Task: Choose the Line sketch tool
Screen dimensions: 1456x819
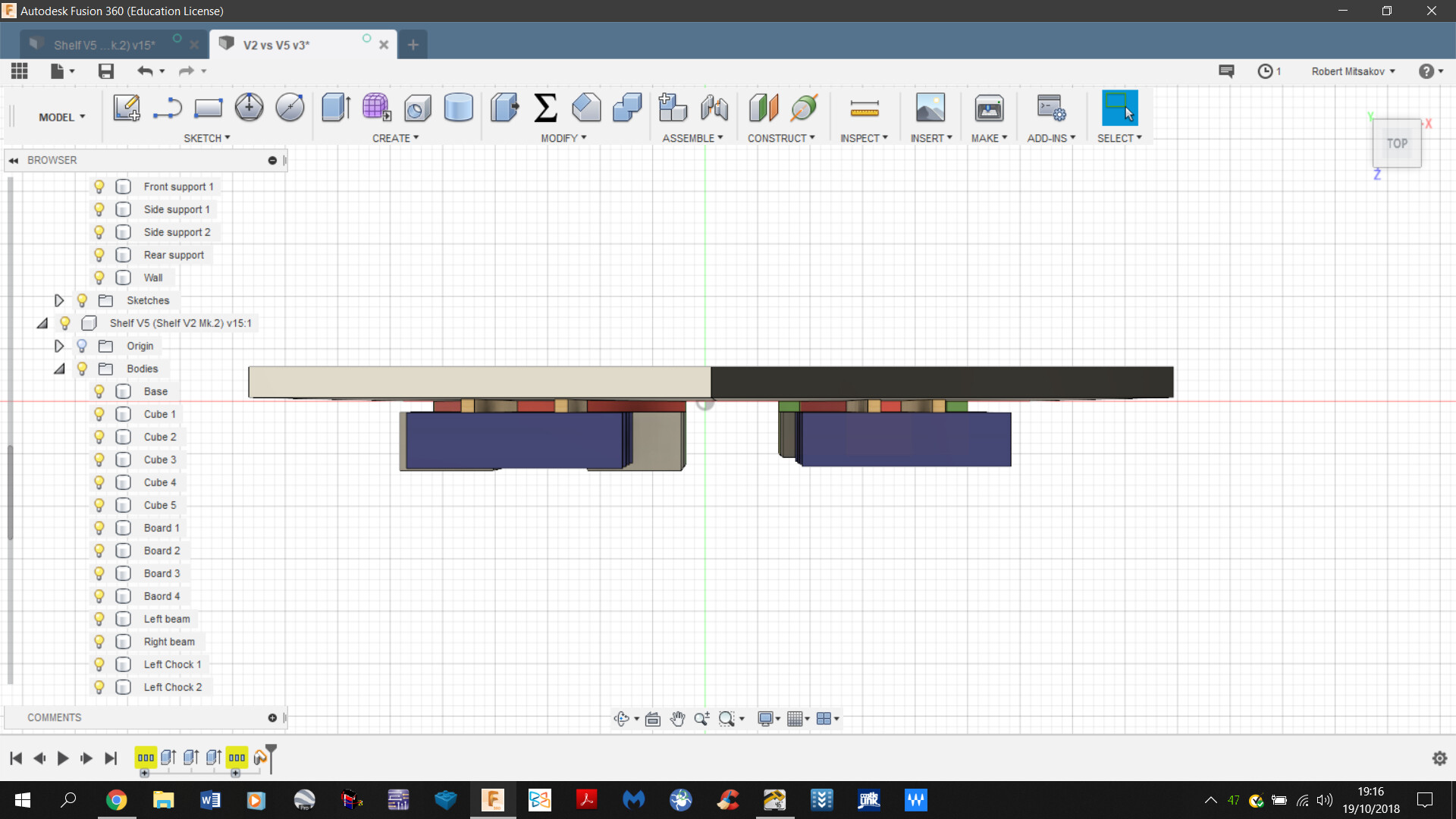Action: (x=167, y=108)
